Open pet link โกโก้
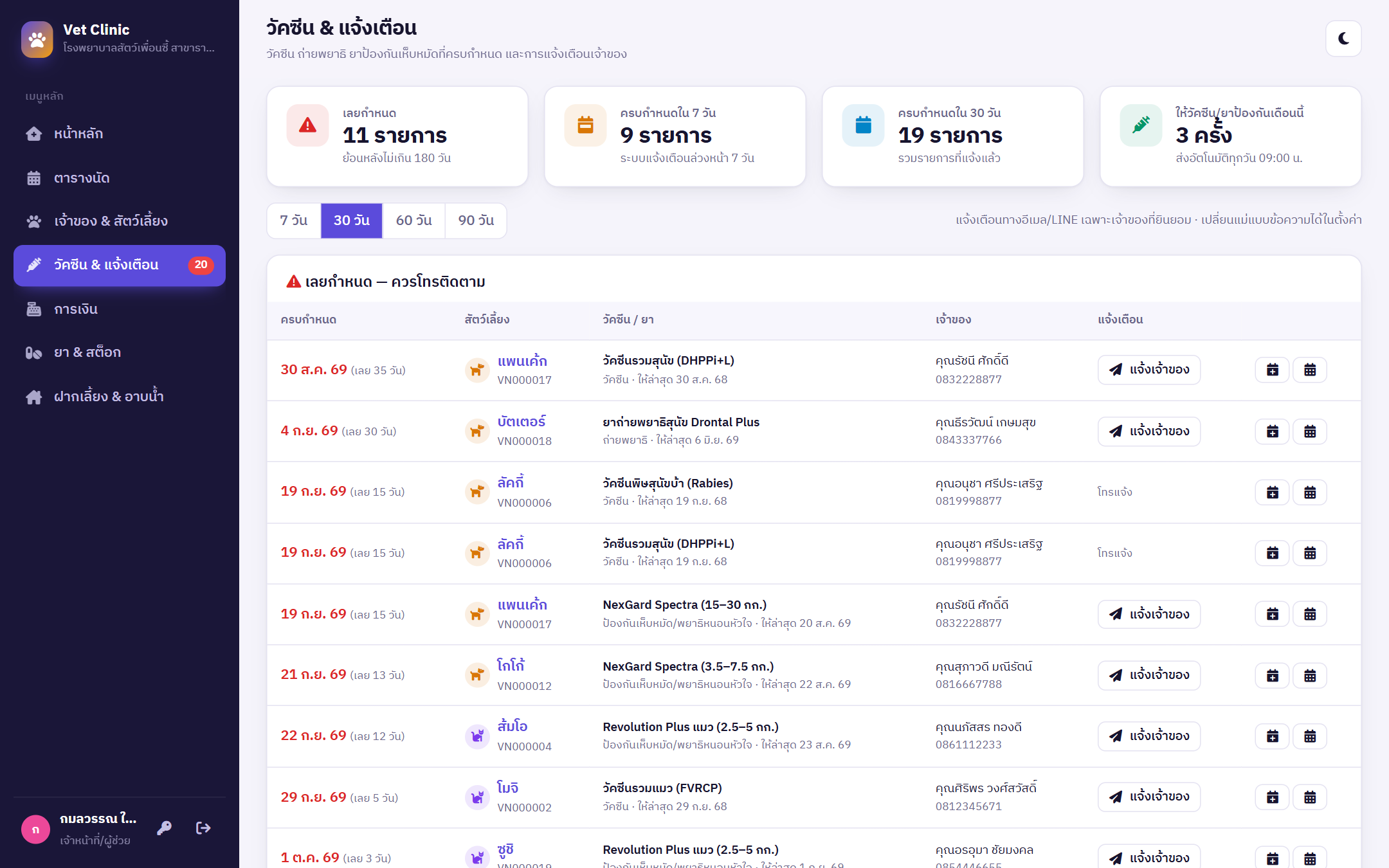This screenshot has width=1389, height=868. tap(511, 666)
